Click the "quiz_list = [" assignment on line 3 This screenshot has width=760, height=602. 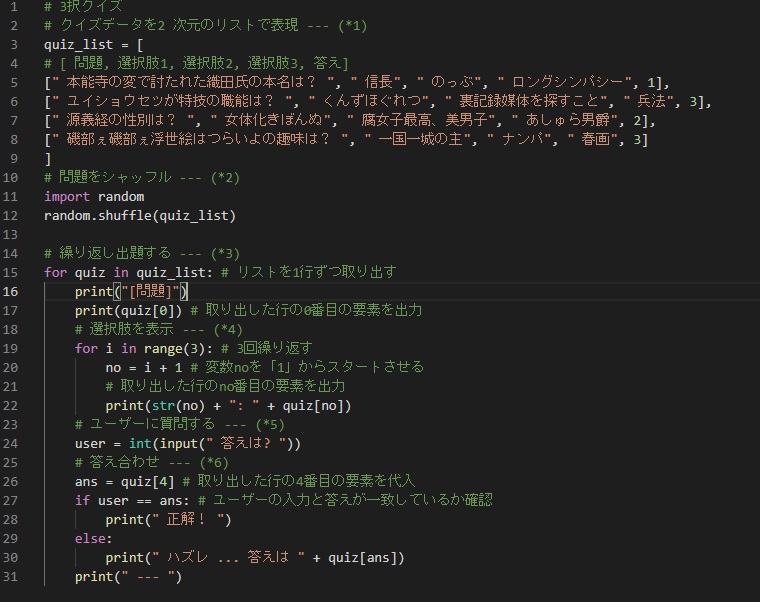click(x=94, y=45)
